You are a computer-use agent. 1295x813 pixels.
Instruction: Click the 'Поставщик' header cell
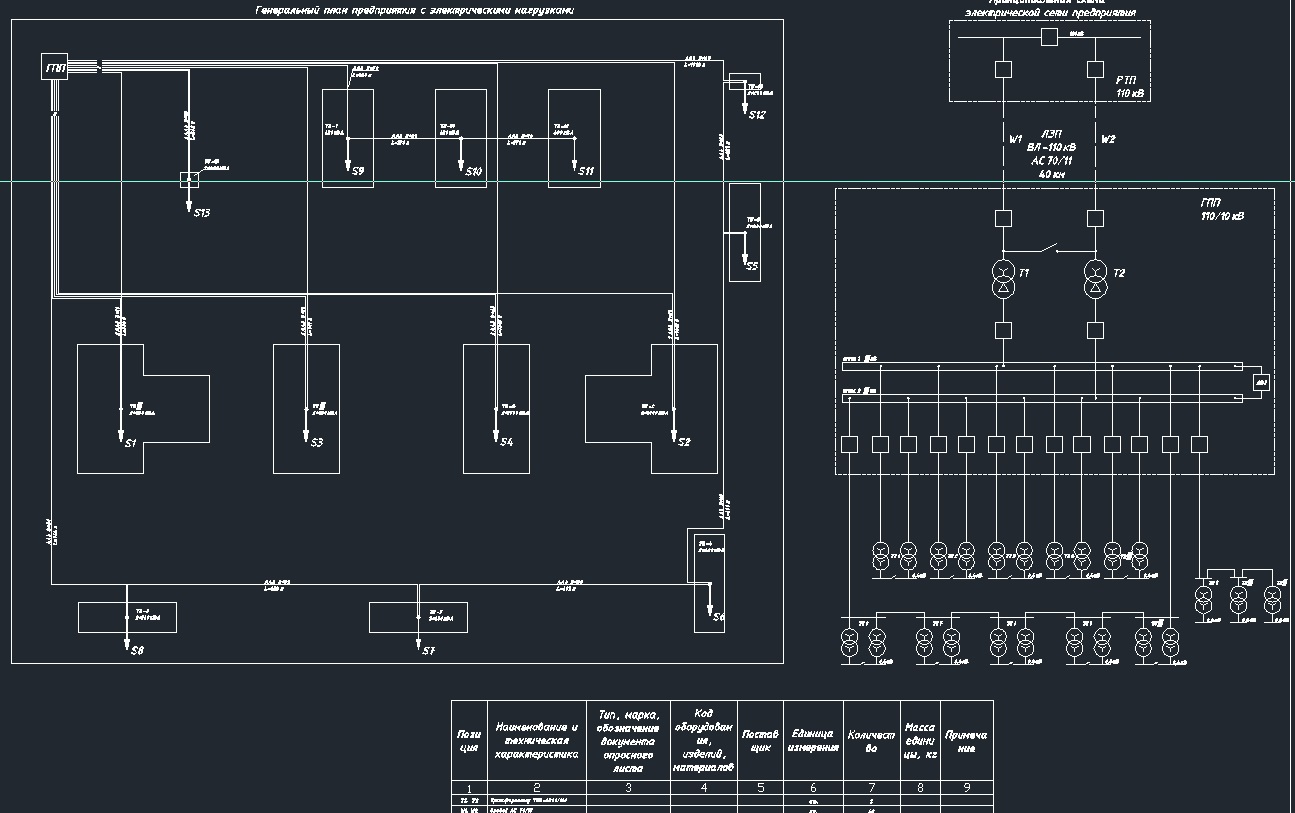[760, 741]
